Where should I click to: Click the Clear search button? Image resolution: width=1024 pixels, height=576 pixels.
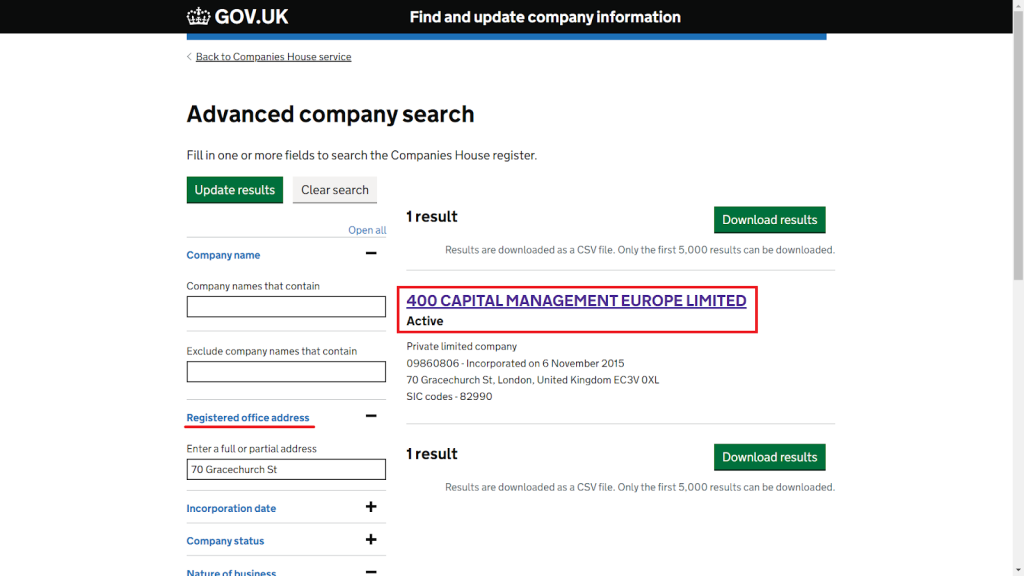[x=334, y=190]
